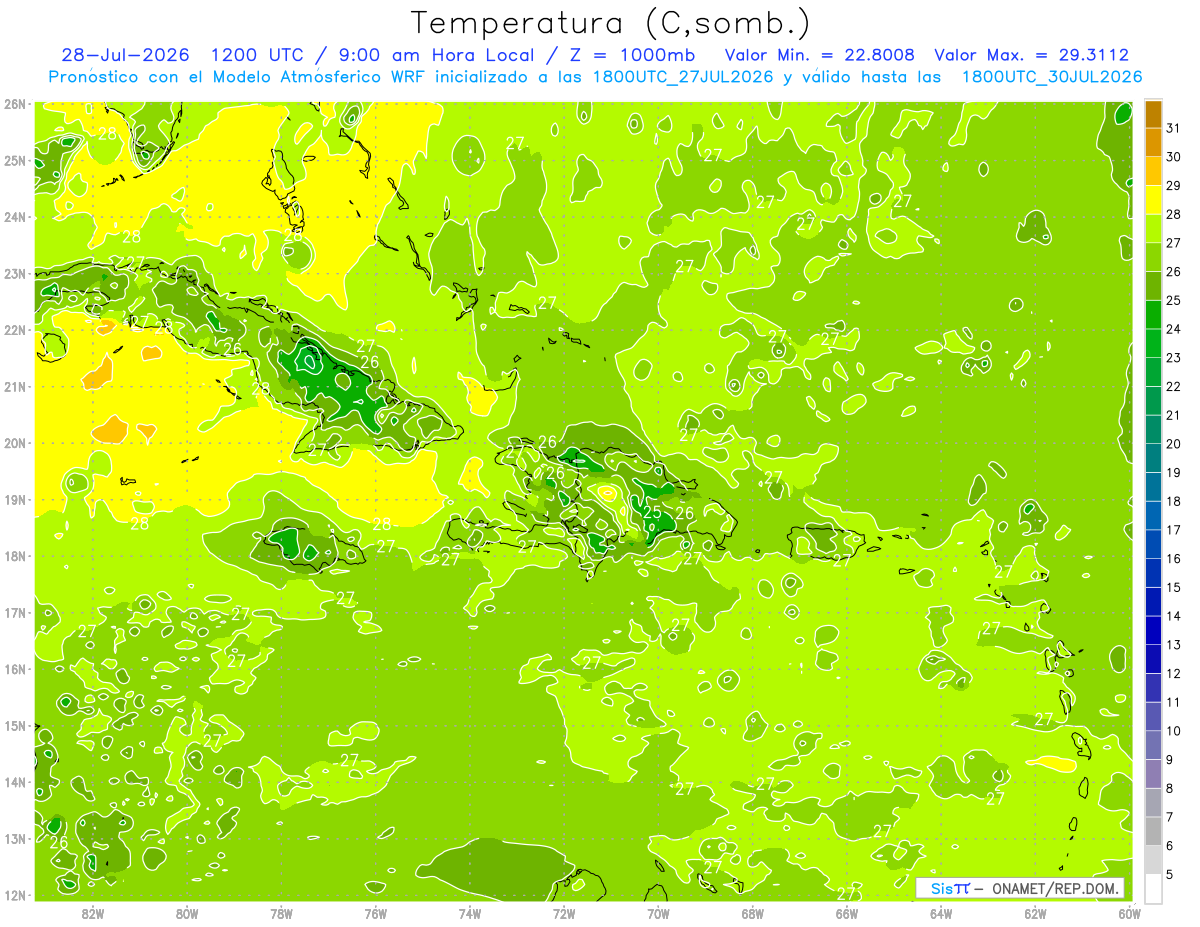The image size is (1200, 927).
Task: Click the "25" contour label over Hispaniola
Action: click(x=652, y=513)
